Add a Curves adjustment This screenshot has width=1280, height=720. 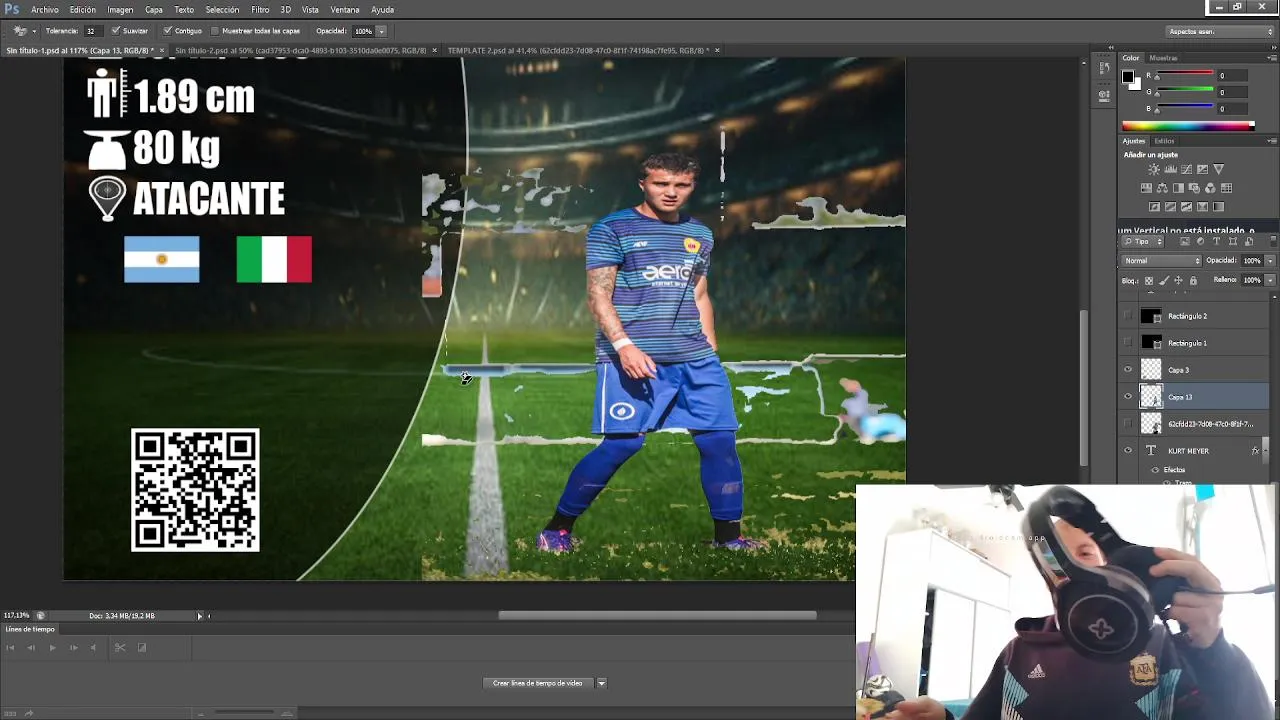click(1186, 169)
